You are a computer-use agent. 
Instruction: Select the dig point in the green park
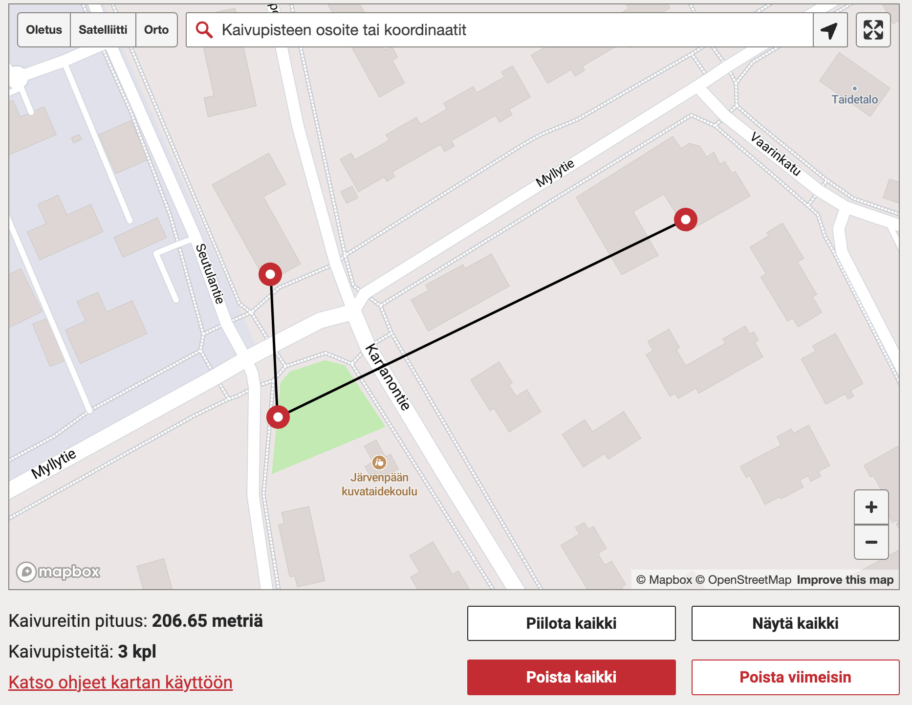(x=278, y=416)
